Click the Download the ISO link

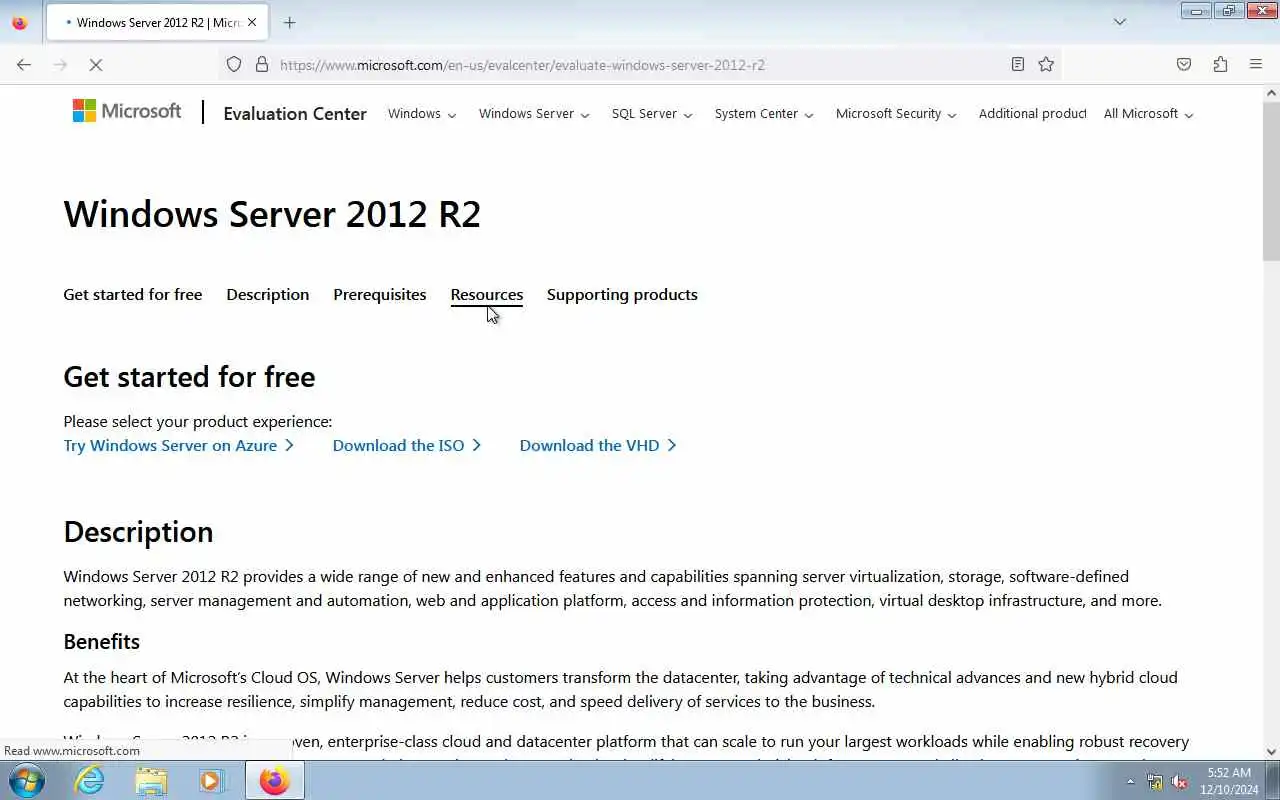(x=406, y=446)
